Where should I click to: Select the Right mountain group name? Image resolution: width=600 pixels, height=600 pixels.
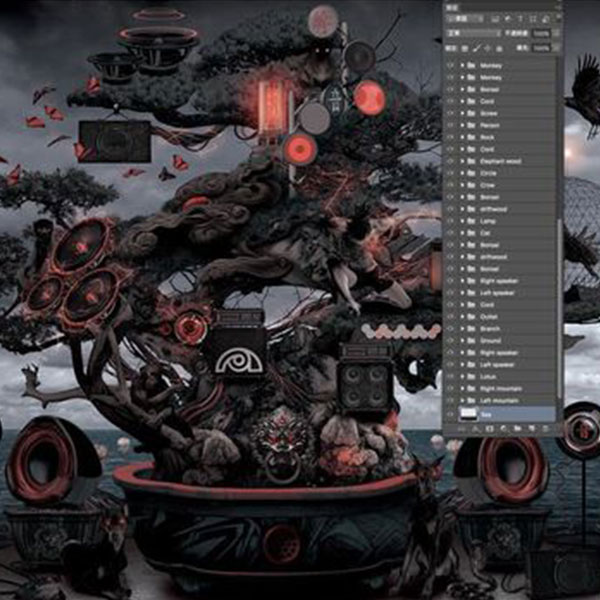[x=501, y=388]
